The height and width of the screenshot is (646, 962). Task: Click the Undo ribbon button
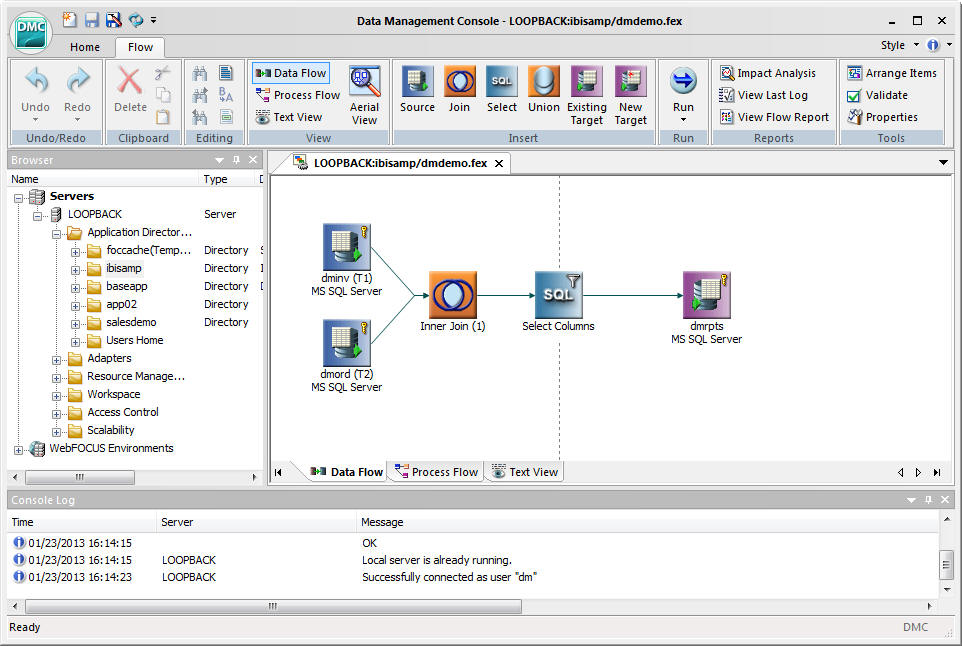36,93
